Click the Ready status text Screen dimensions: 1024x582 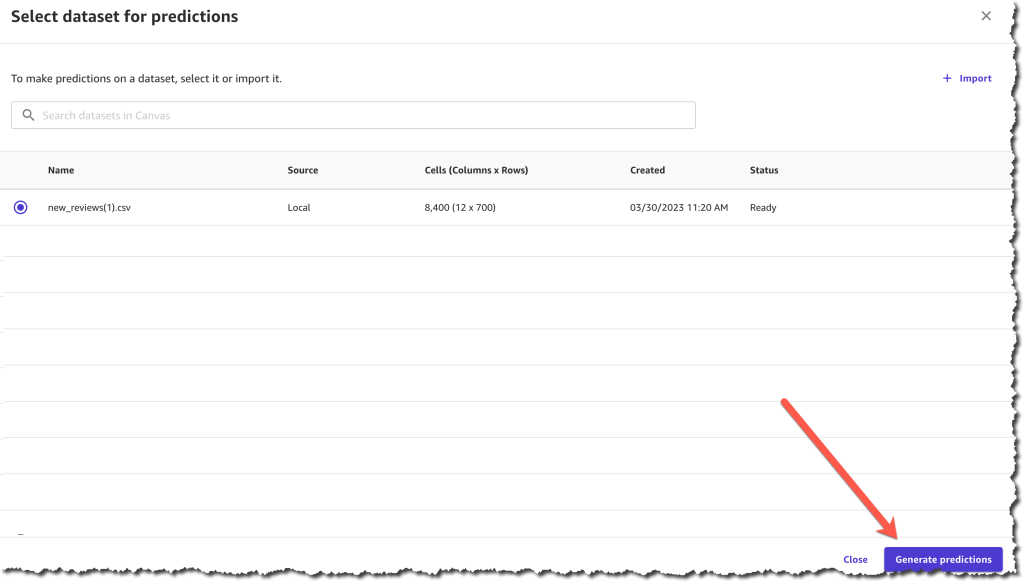coord(762,207)
